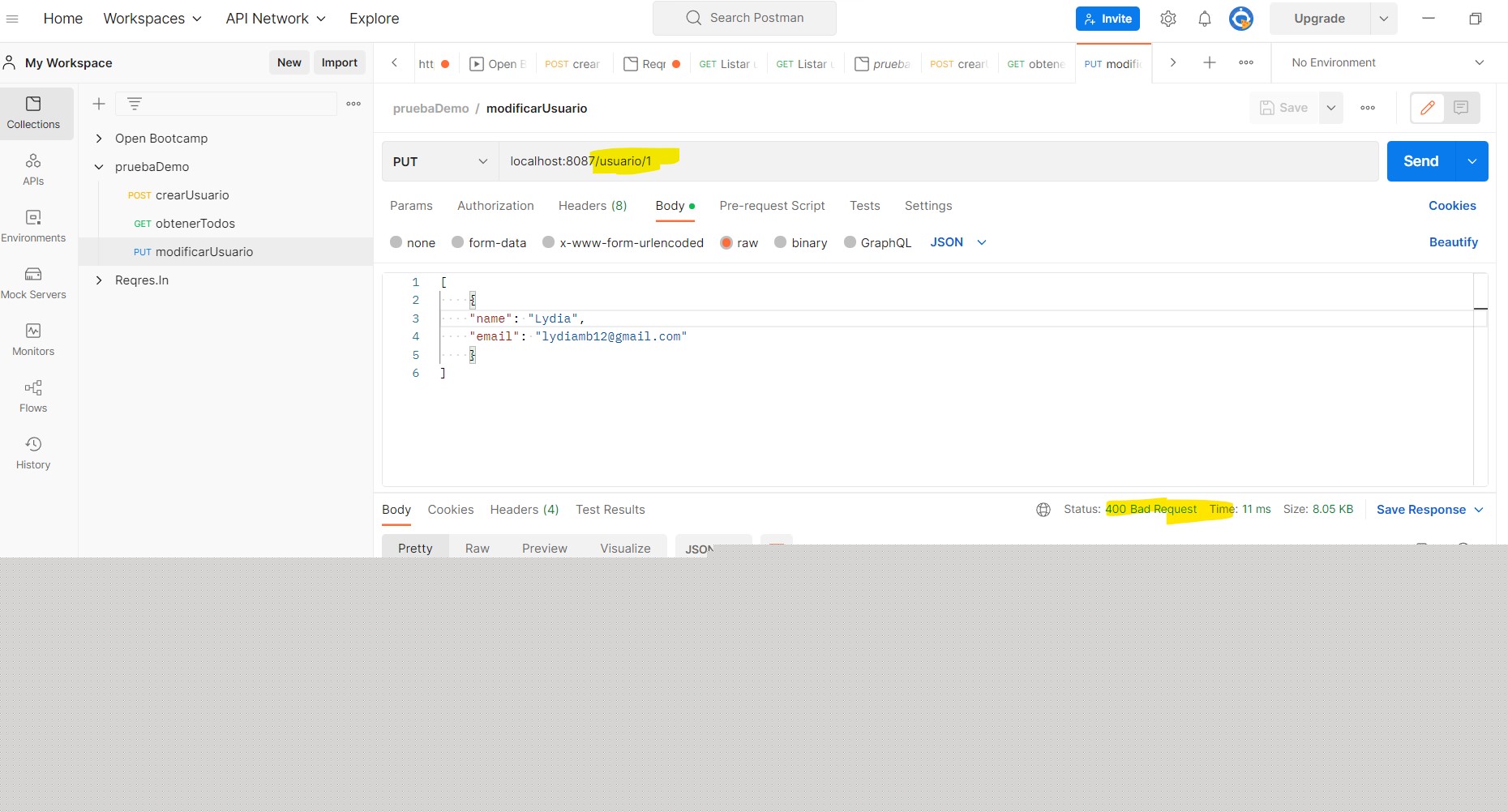This screenshot has width=1508, height=812.
Task: Open the Save Response dropdown
Action: tap(1430, 510)
